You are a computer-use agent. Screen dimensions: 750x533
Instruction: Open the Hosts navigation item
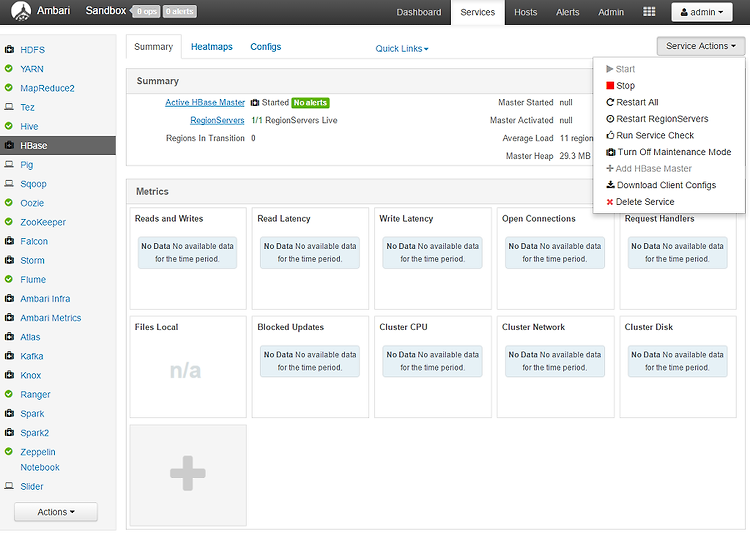526,12
